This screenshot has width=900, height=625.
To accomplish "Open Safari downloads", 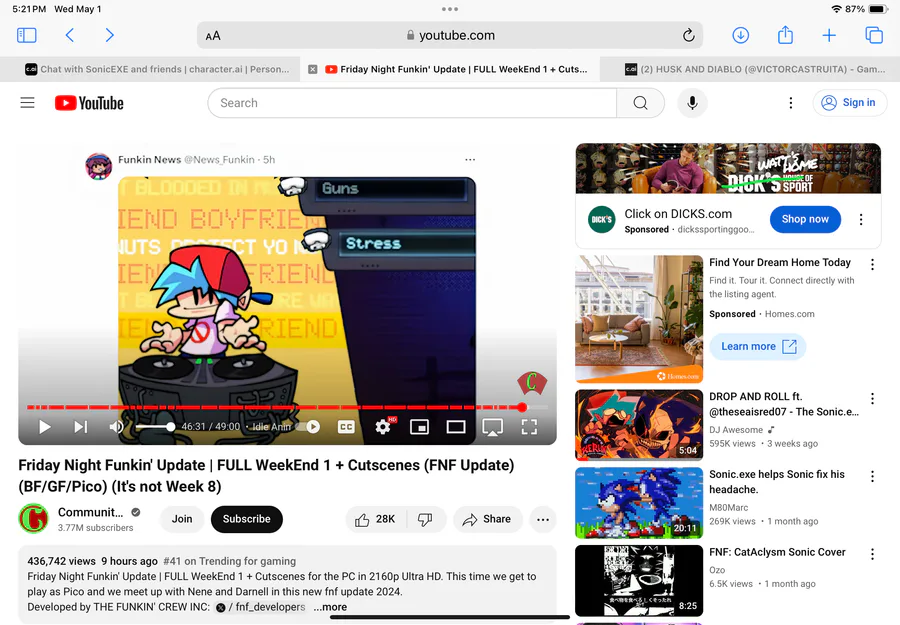I will [740, 36].
